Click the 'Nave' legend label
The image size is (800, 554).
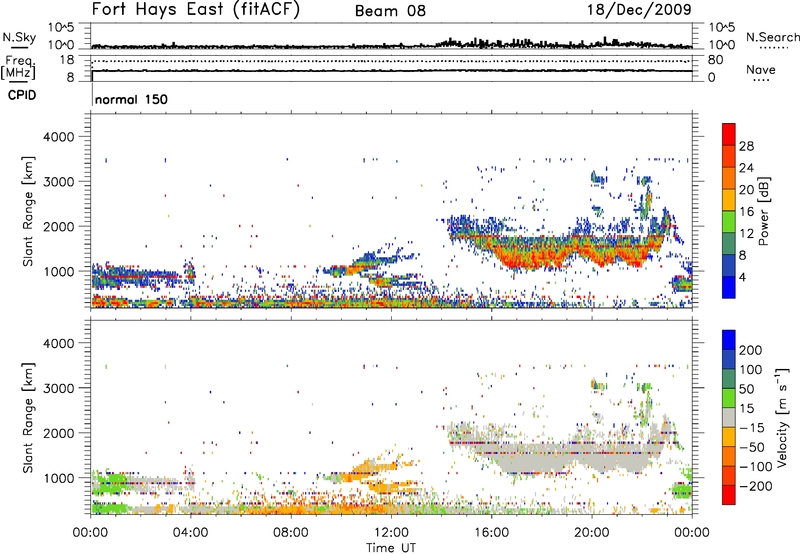pyautogui.click(x=761, y=69)
